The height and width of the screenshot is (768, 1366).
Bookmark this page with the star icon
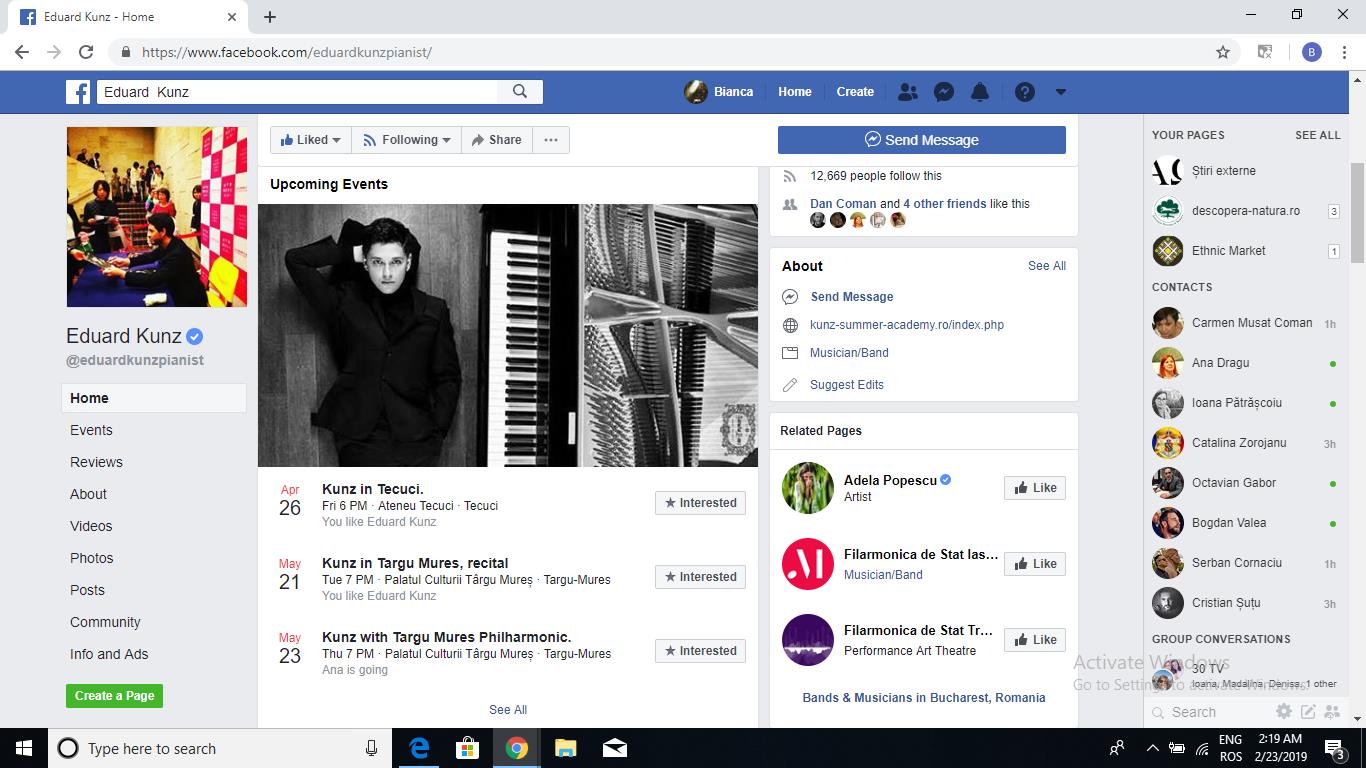click(x=1223, y=52)
